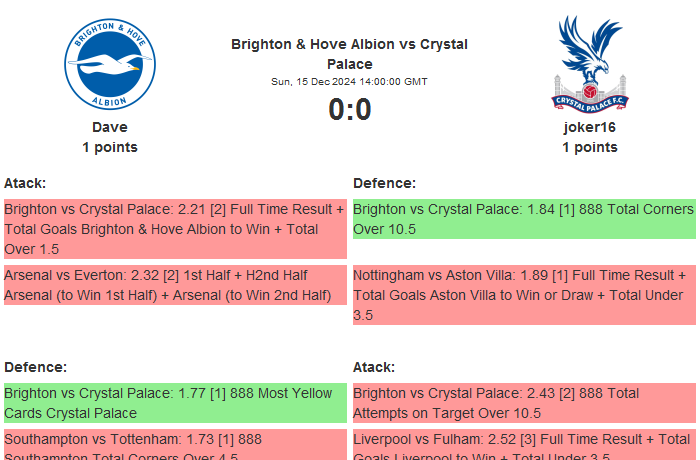
Task: Select green Most Yellow Cards Crystal Palace bet
Action: pos(175,403)
